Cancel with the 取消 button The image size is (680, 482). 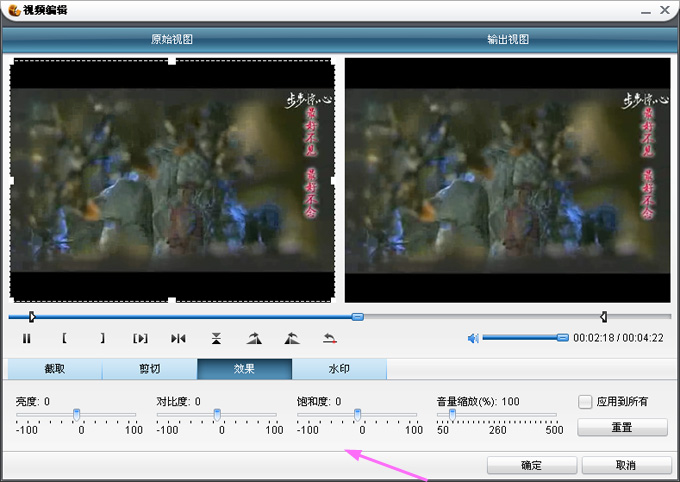626,465
